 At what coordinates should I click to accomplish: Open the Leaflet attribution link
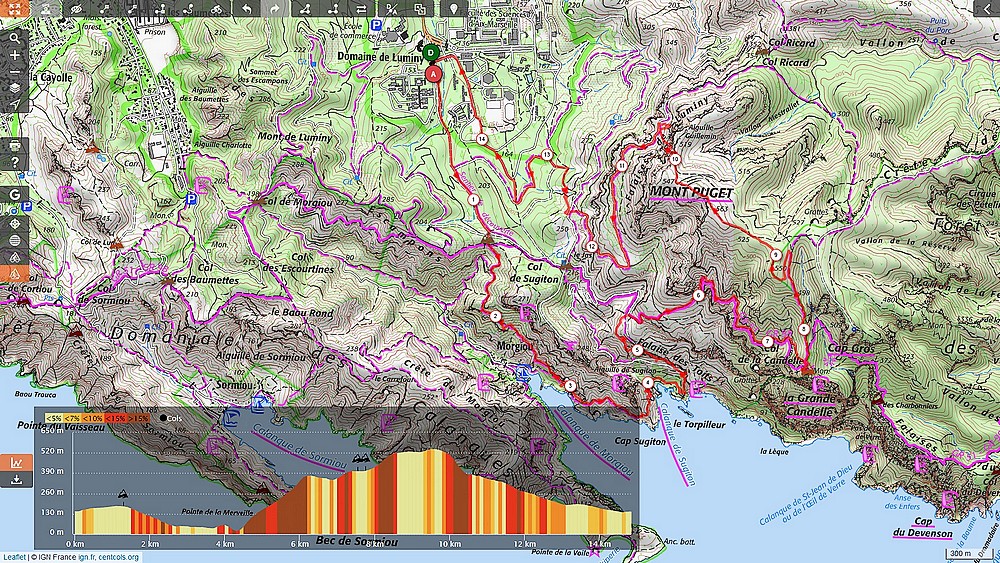(x=13, y=557)
